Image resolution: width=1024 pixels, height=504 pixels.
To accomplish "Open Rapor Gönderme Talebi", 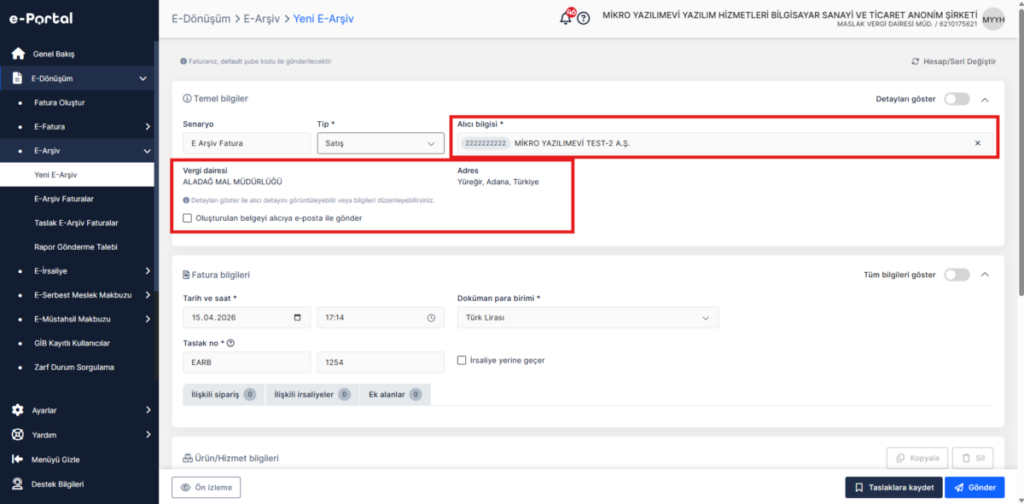I will pos(77,247).
